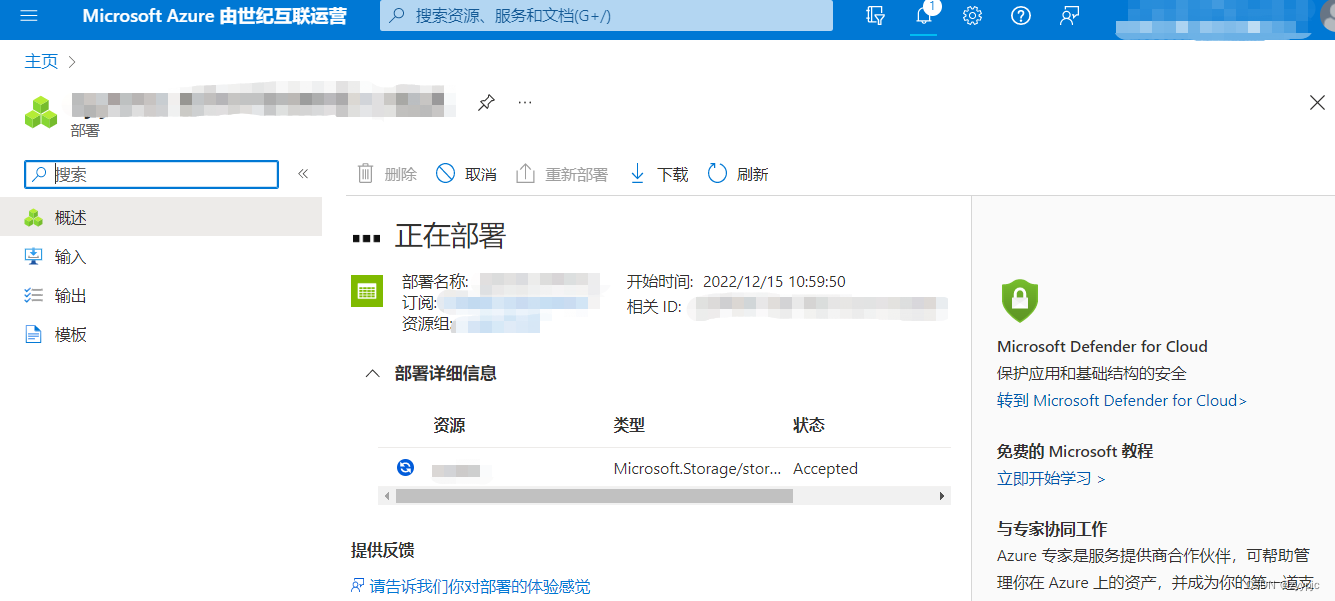Click the scrollbar's right arrow under the table
The height and width of the screenshot is (601, 1335).
point(941,496)
